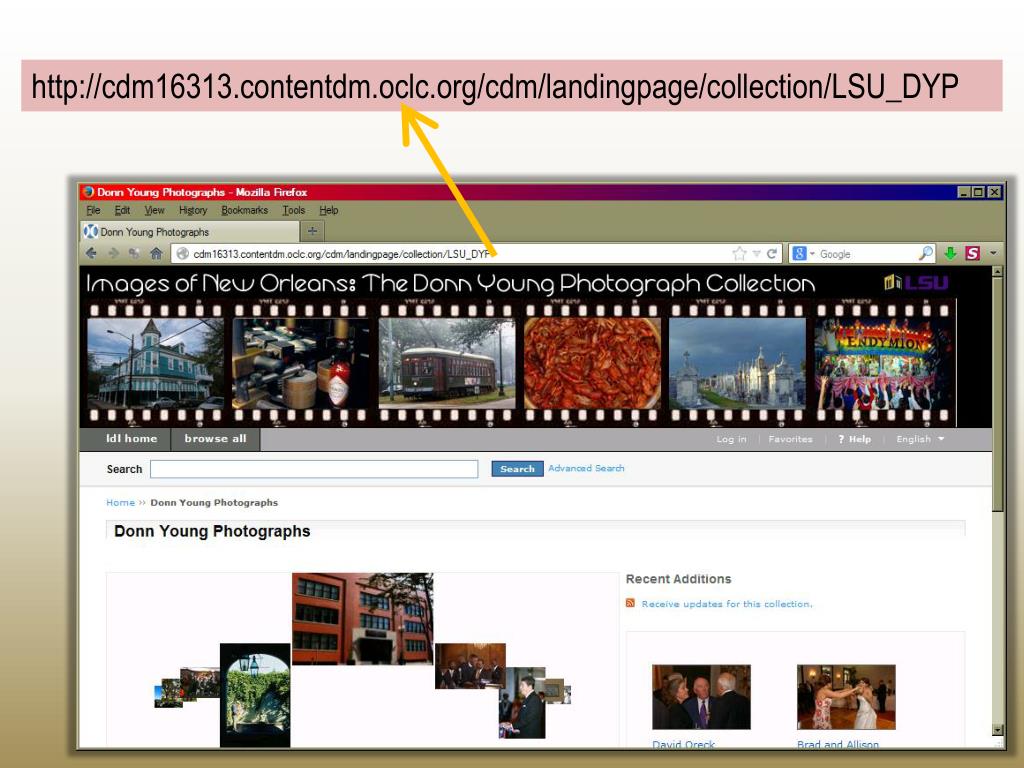1024x768 pixels.
Task: Click the red brick building carousel image
Action: click(x=362, y=618)
